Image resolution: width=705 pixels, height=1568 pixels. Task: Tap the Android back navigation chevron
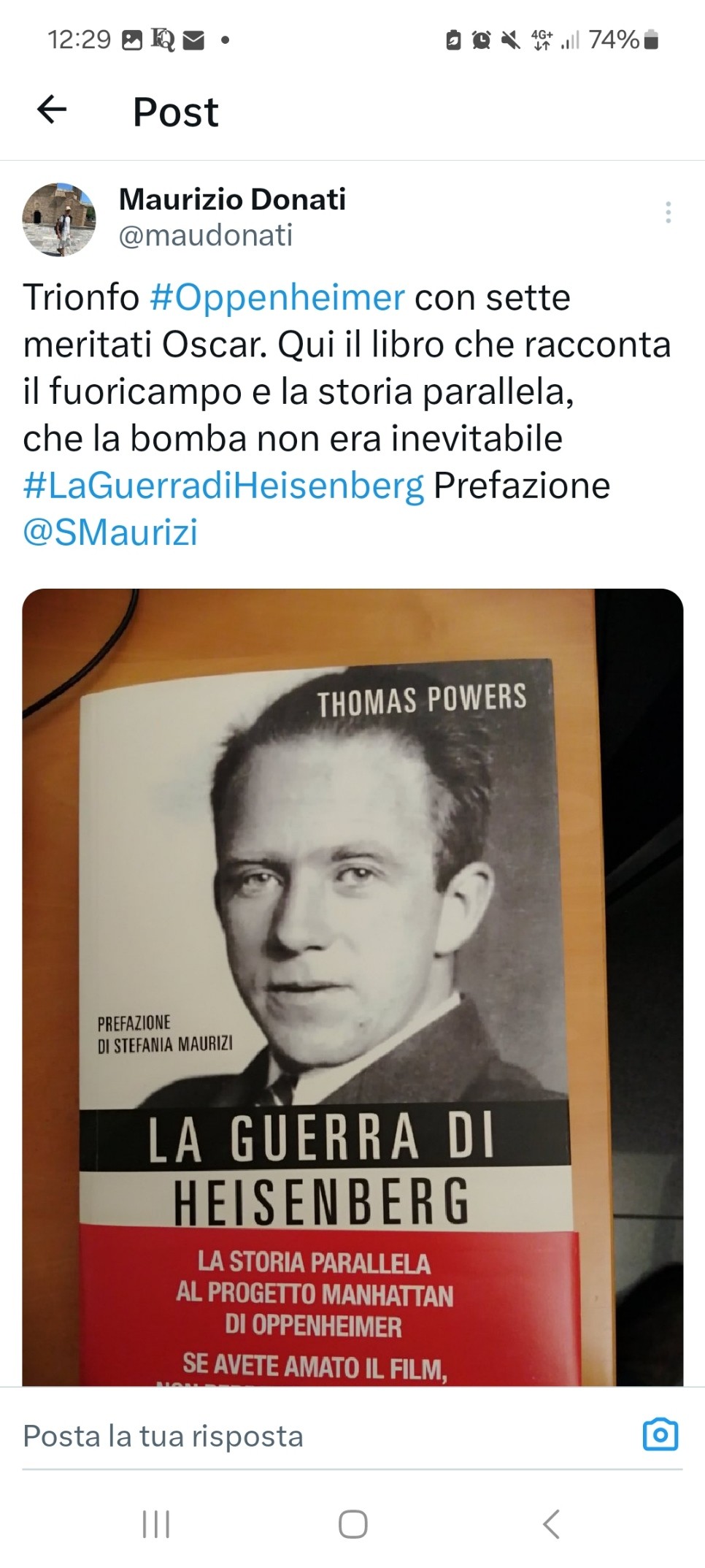coord(551,1524)
